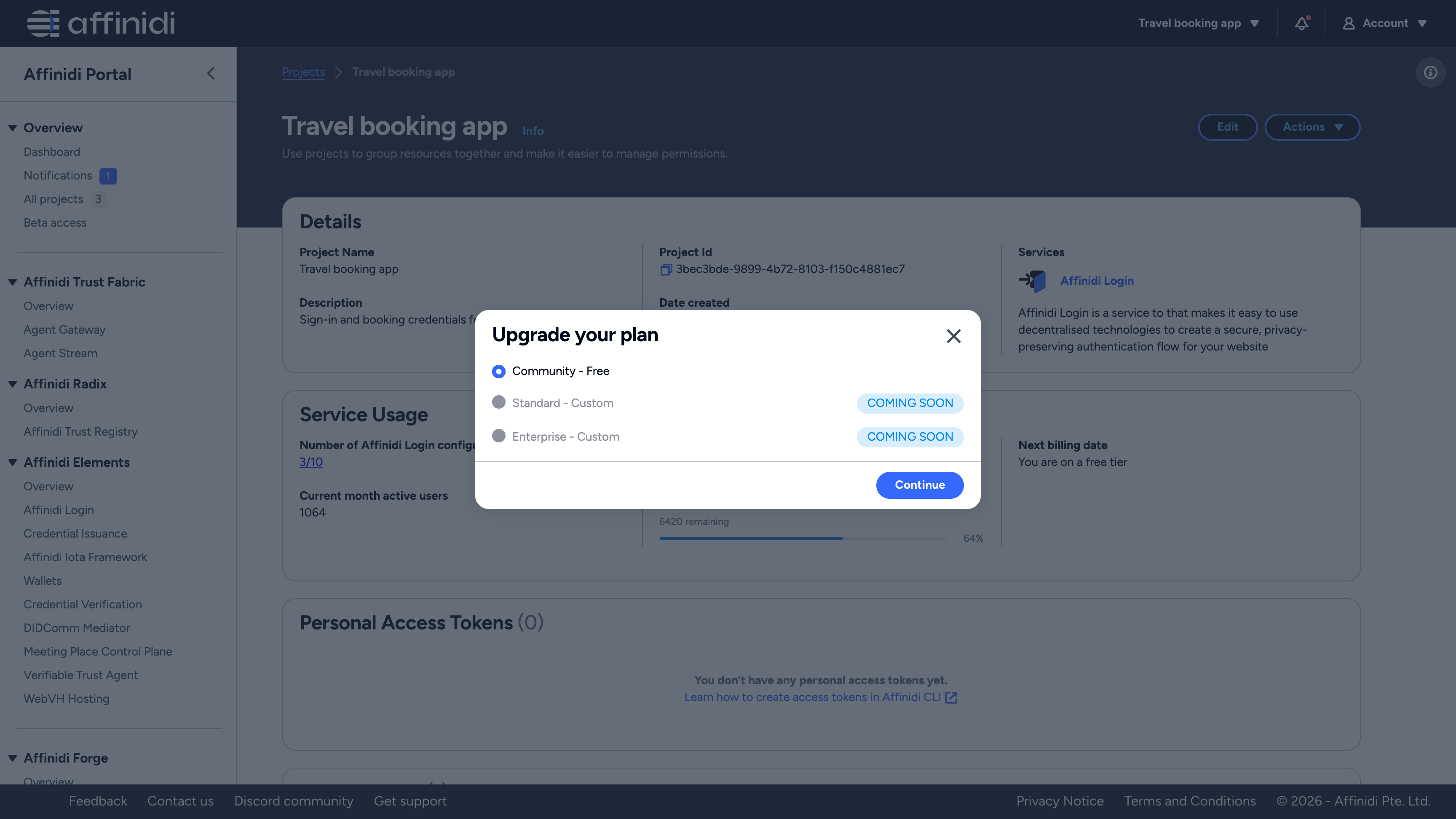Open Credential Issuance in sidebar
Viewport: 1456px width, 819px height.
75,533
